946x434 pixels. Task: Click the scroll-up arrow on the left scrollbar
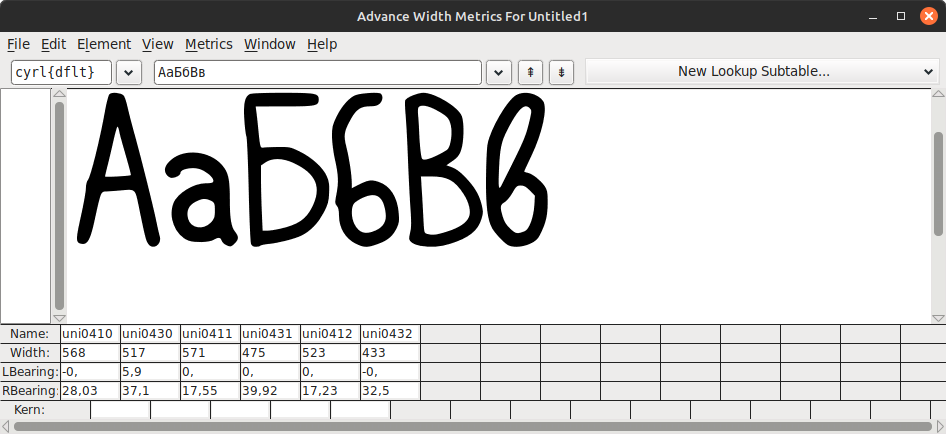pos(59,94)
